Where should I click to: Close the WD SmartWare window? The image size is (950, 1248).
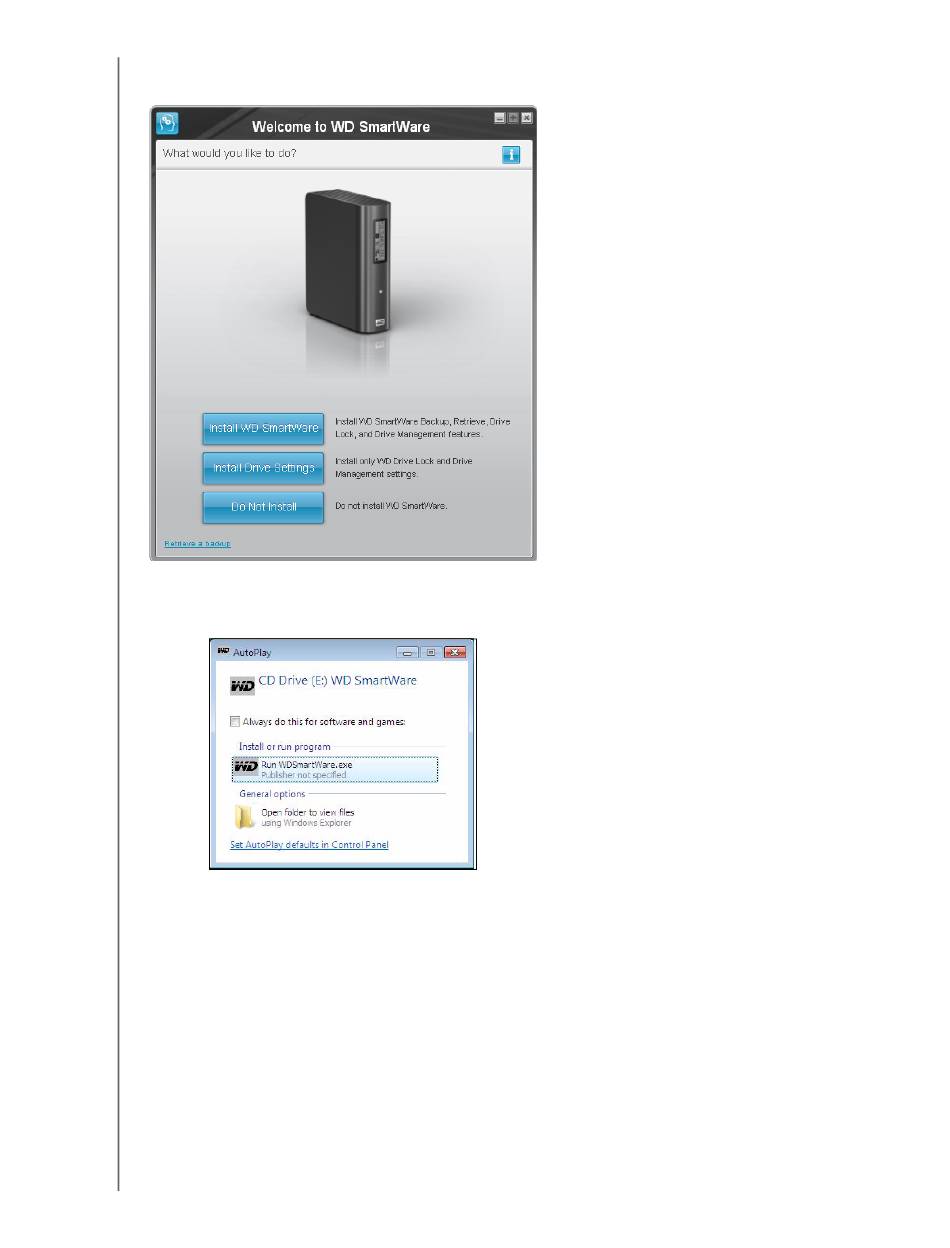tap(527, 118)
